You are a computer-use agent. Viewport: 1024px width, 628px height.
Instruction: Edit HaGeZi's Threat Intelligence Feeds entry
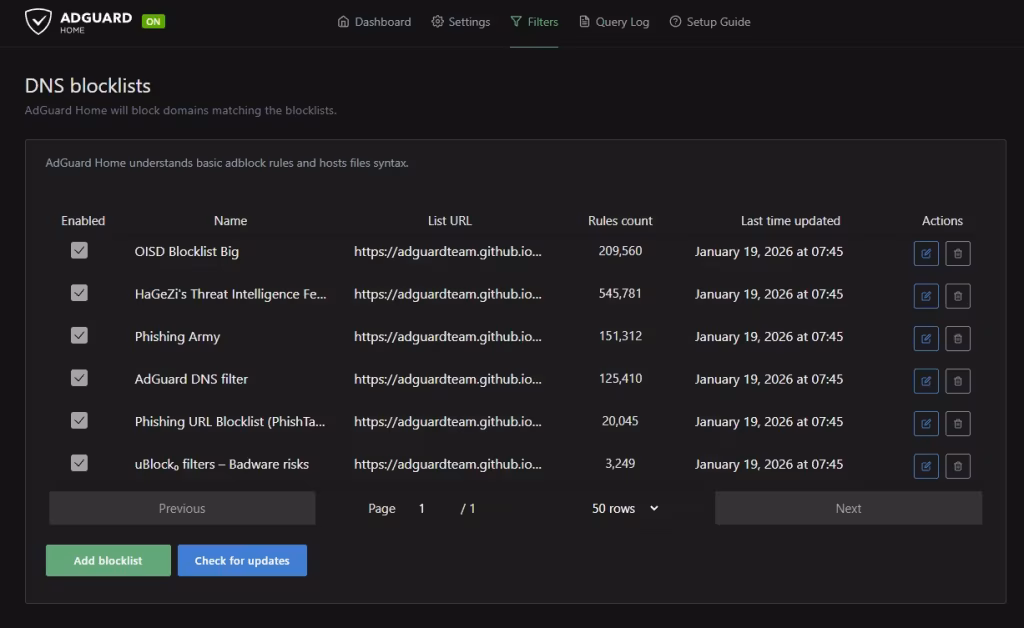(x=925, y=296)
